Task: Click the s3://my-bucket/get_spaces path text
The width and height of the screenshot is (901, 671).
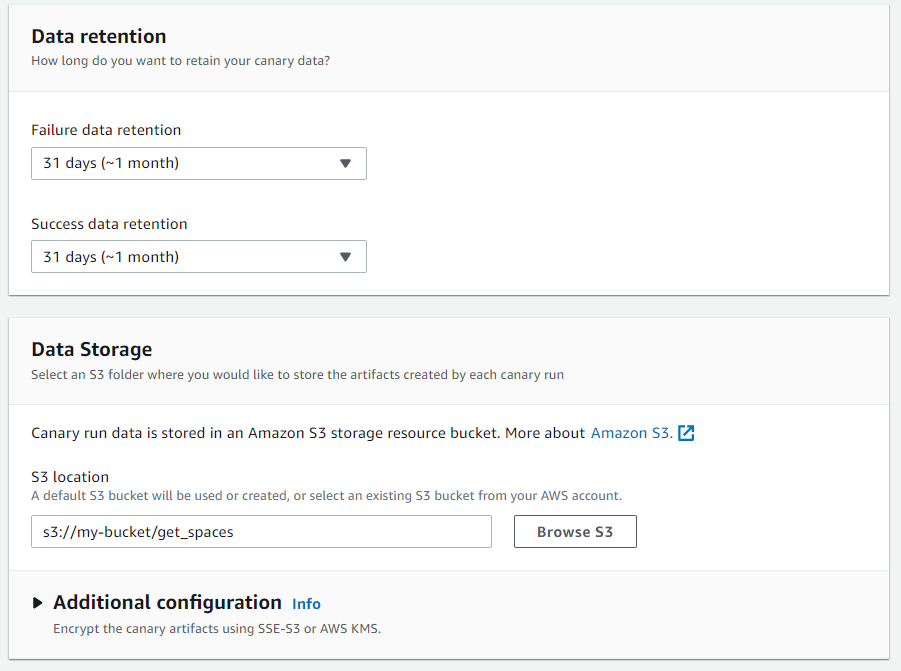Action: point(138,533)
